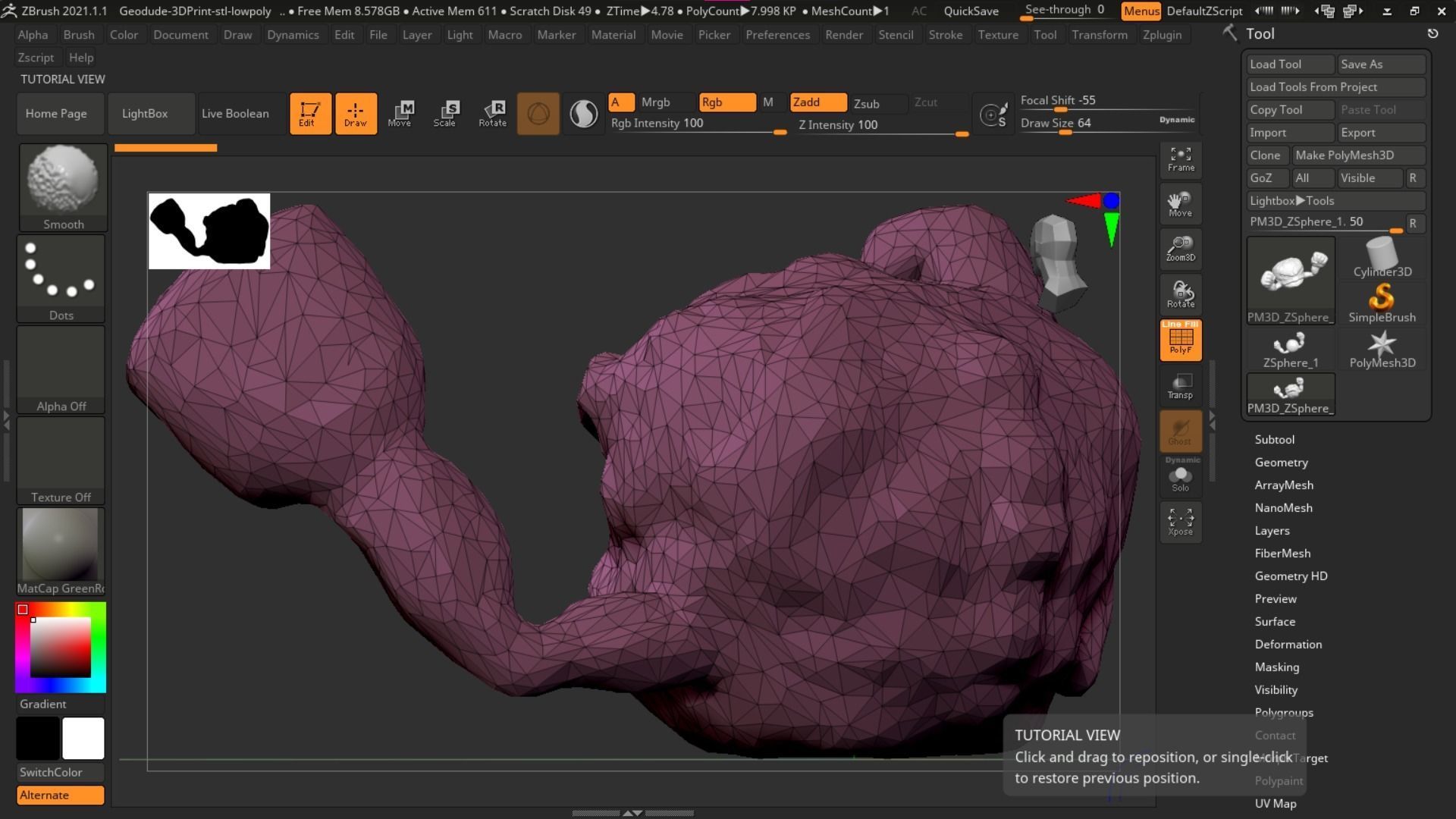Click the silhouette thumbnail preview
Viewport: 1456px width, 819px height.
pyautogui.click(x=209, y=231)
